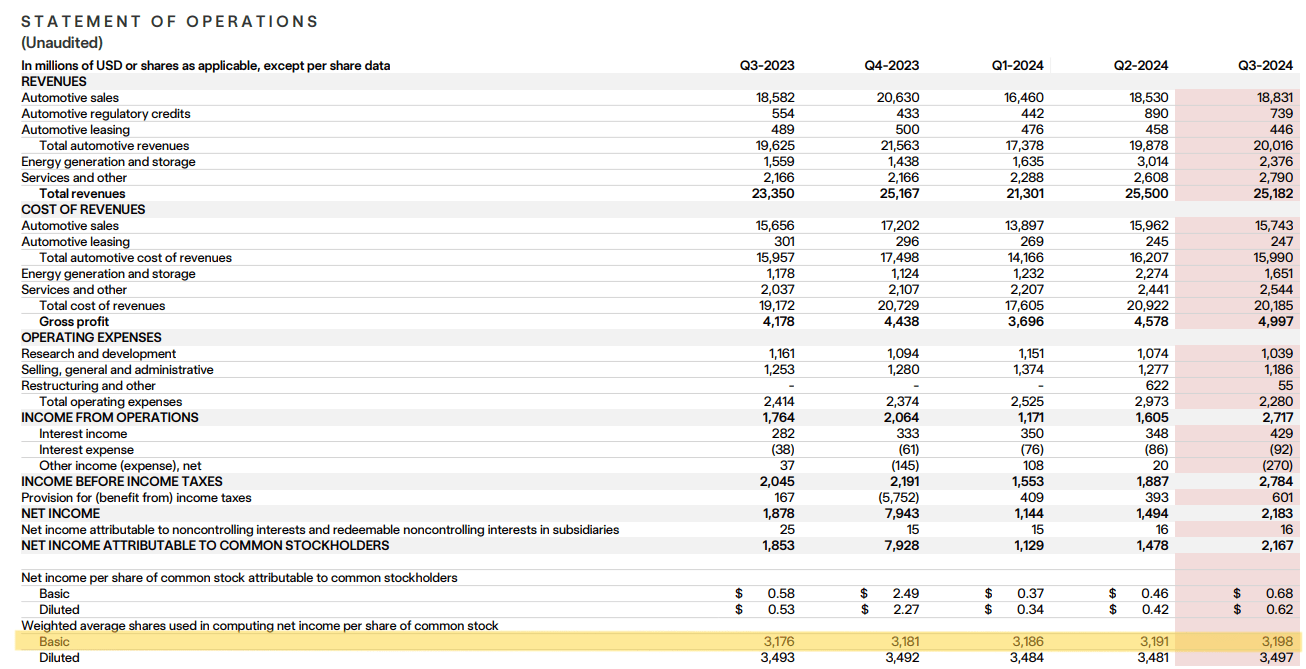Click Q3-2023 basic EPS 0.58
This screenshot has height=669, width=1306.
tap(781, 594)
